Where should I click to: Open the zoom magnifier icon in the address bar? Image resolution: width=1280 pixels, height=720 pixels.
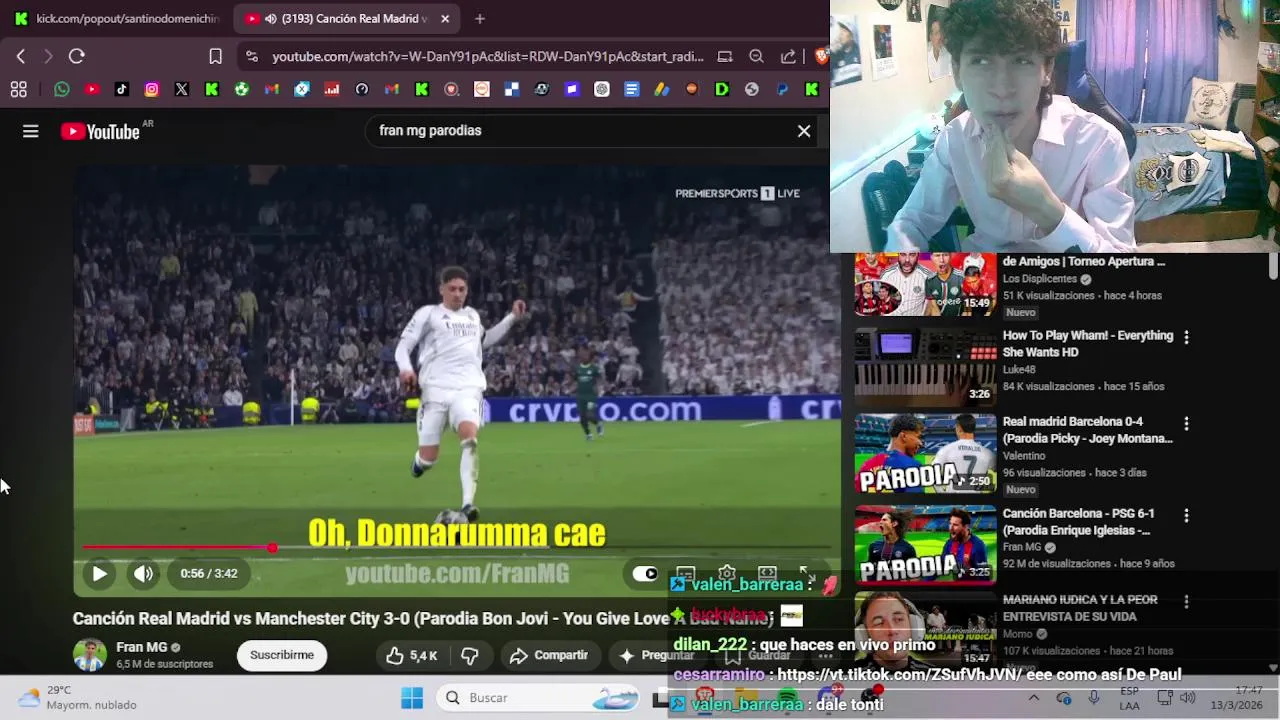757,57
